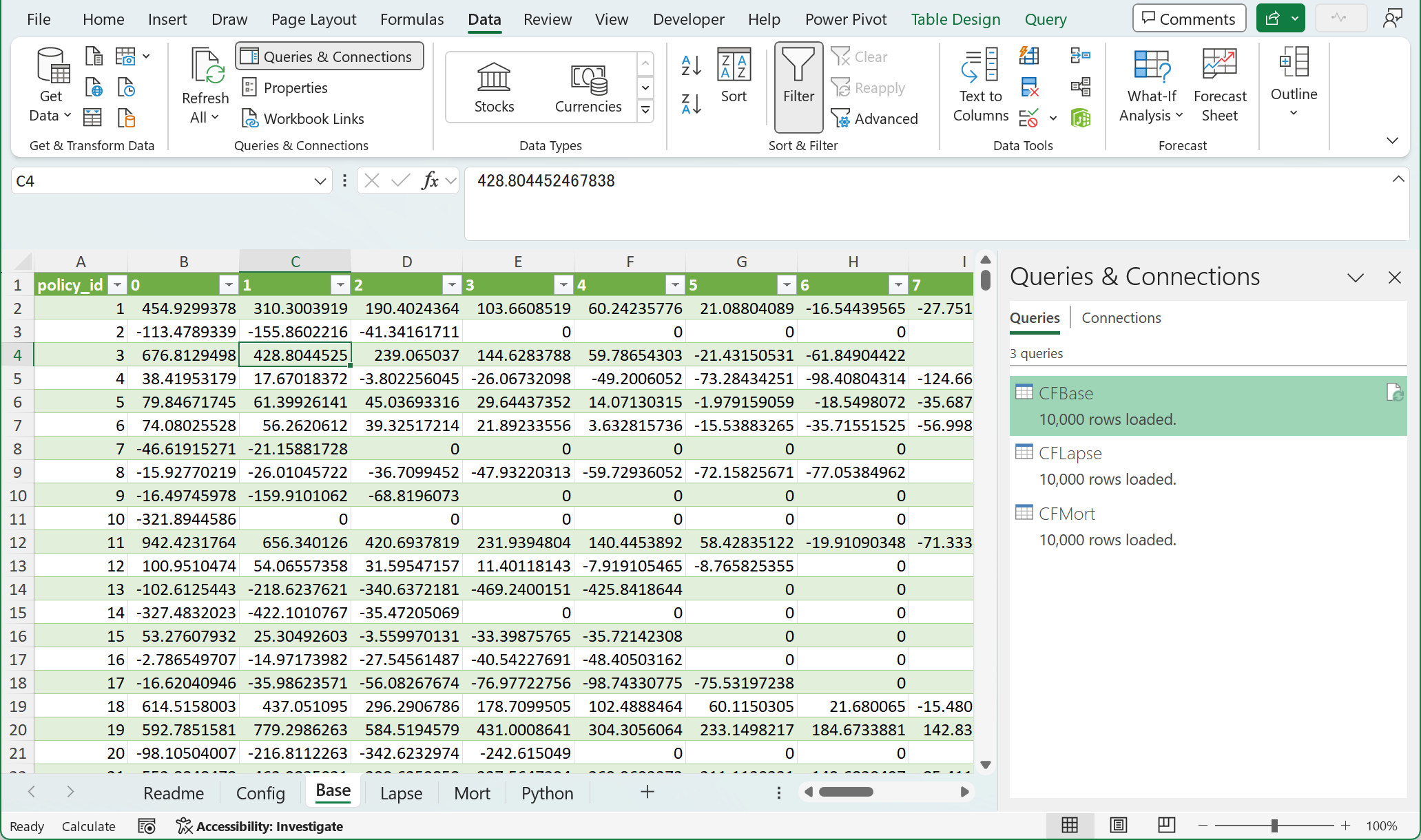Image resolution: width=1421 pixels, height=840 pixels.
Task: Click the Flash Fill icon
Action: pyautogui.click(x=1029, y=55)
